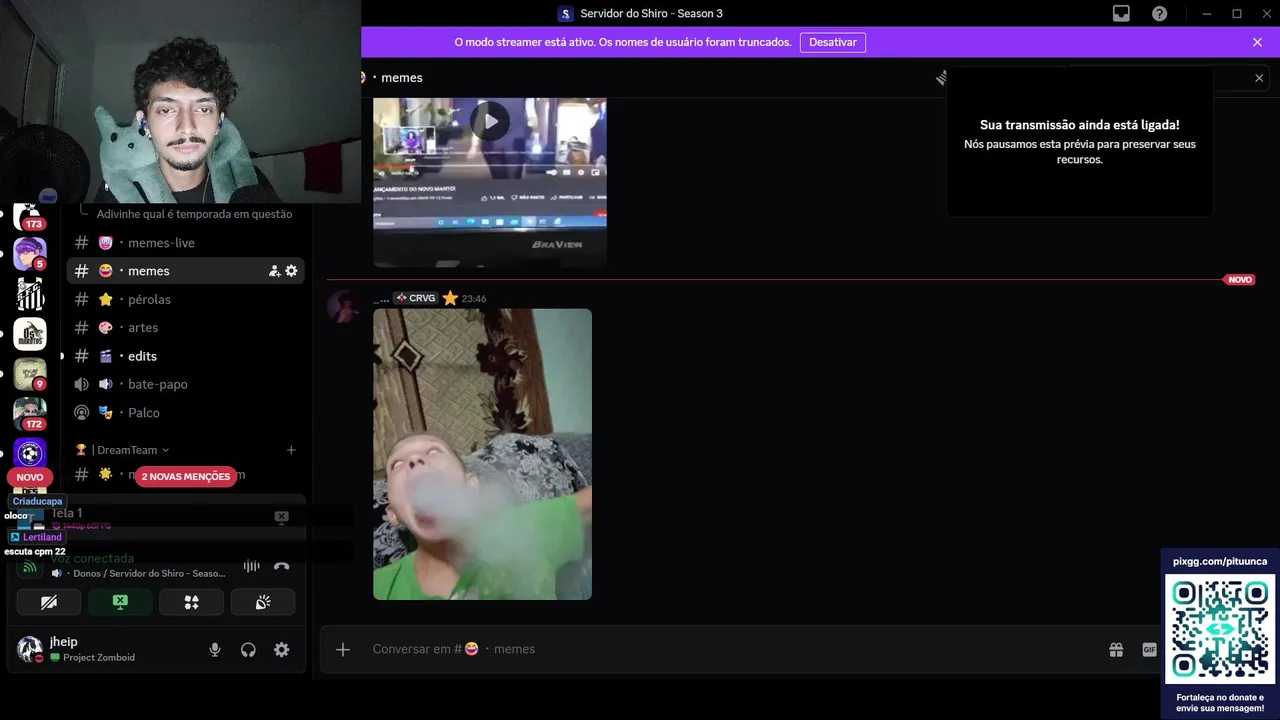This screenshot has width=1280, height=720.
Task: Open the GIF picker
Action: tap(1149, 650)
